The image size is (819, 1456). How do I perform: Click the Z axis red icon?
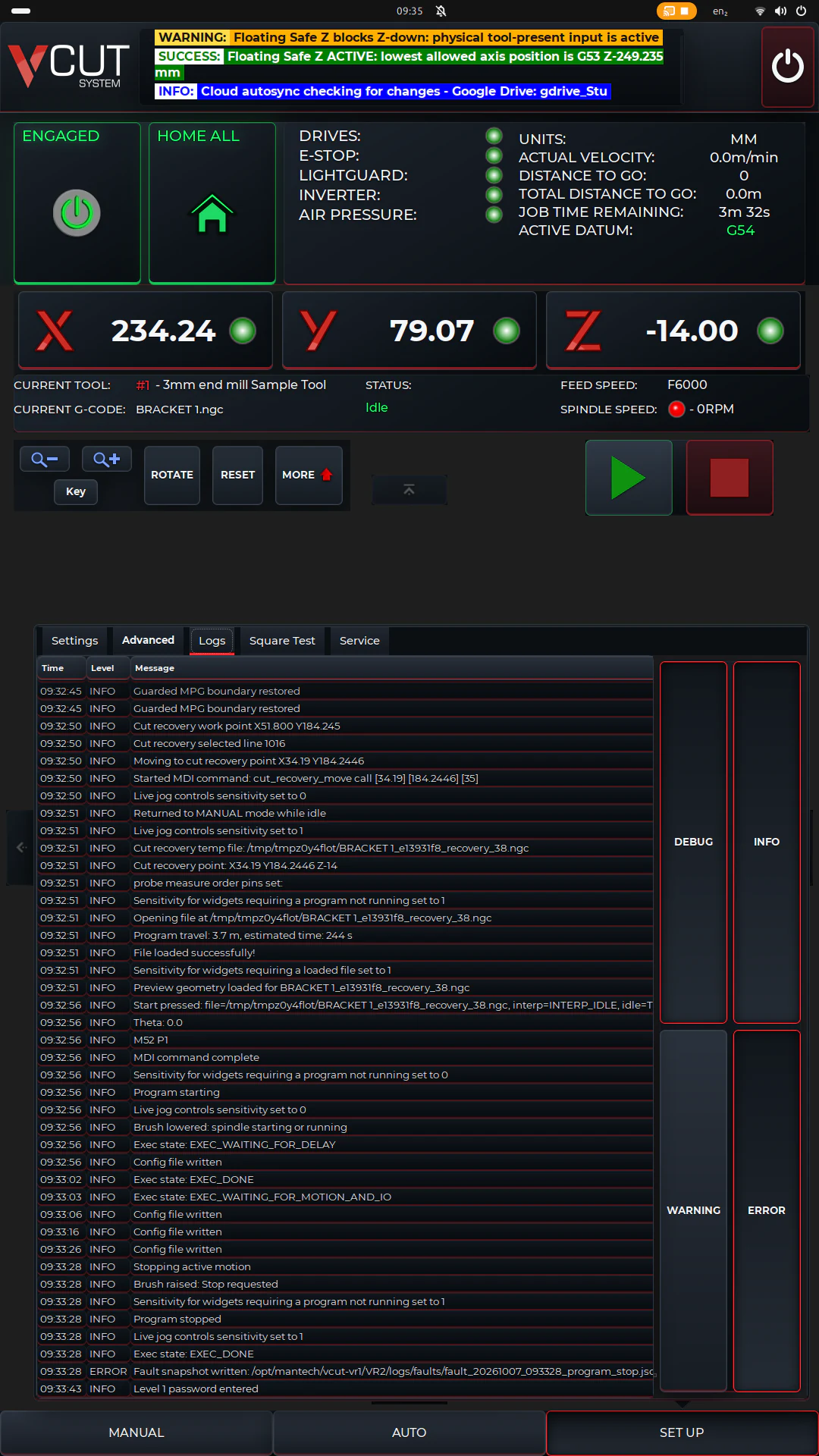582,331
